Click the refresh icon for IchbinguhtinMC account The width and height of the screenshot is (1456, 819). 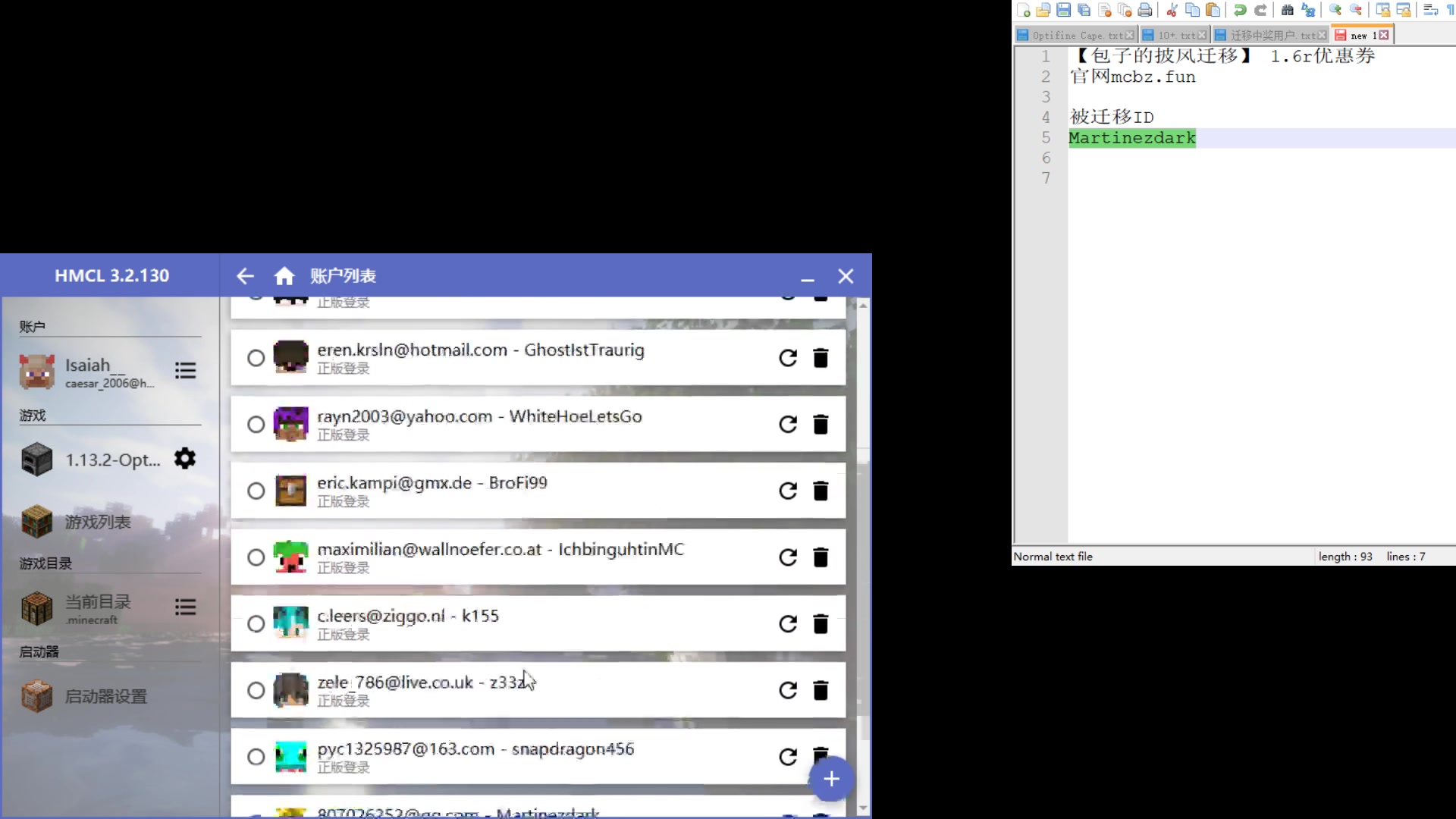coord(787,557)
